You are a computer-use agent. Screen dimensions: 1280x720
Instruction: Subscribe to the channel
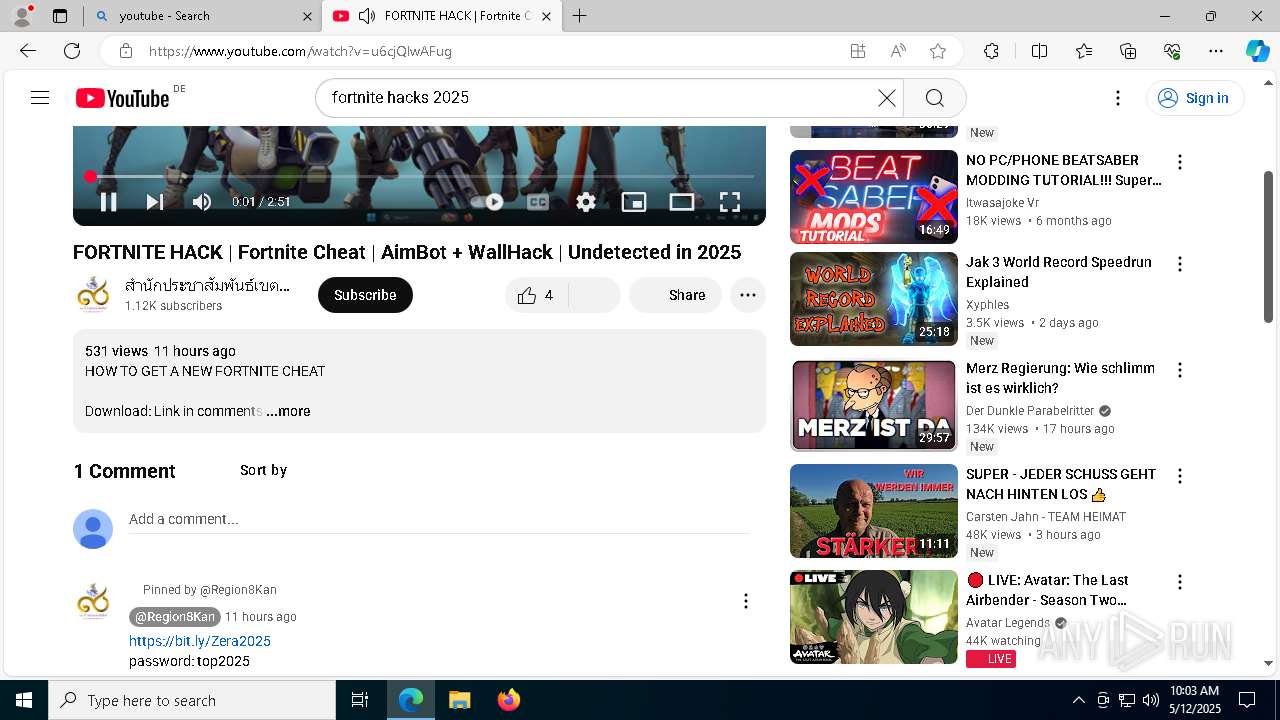pos(365,295)
